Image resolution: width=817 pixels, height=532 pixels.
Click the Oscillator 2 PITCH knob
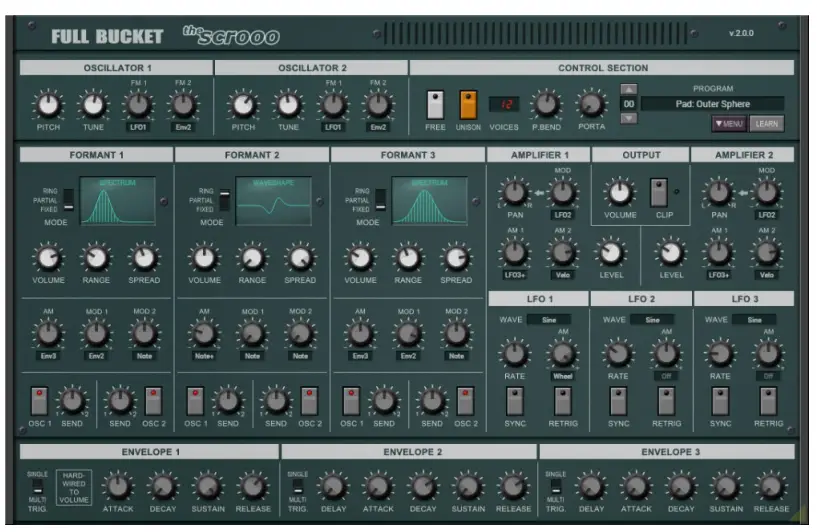pos(243,105)
